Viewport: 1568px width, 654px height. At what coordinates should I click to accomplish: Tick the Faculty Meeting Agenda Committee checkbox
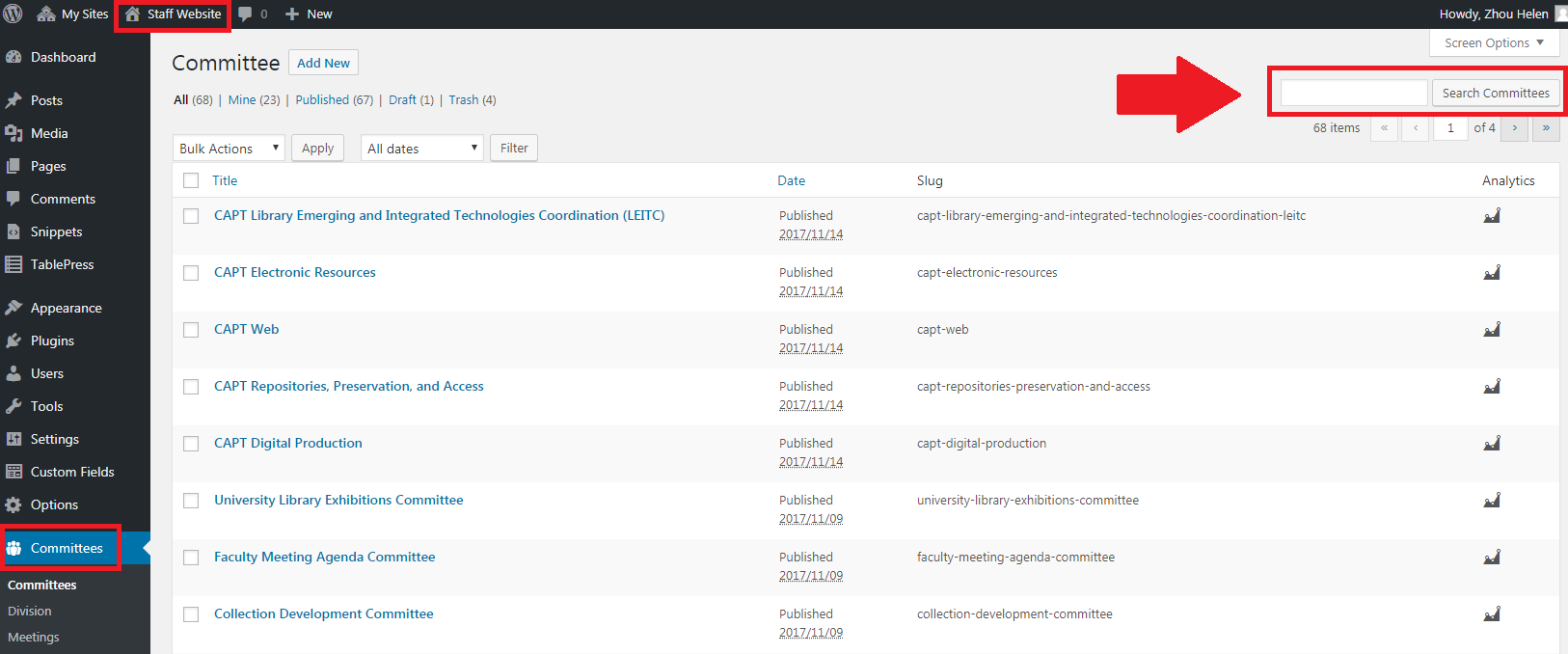click(x=191, y=558)
